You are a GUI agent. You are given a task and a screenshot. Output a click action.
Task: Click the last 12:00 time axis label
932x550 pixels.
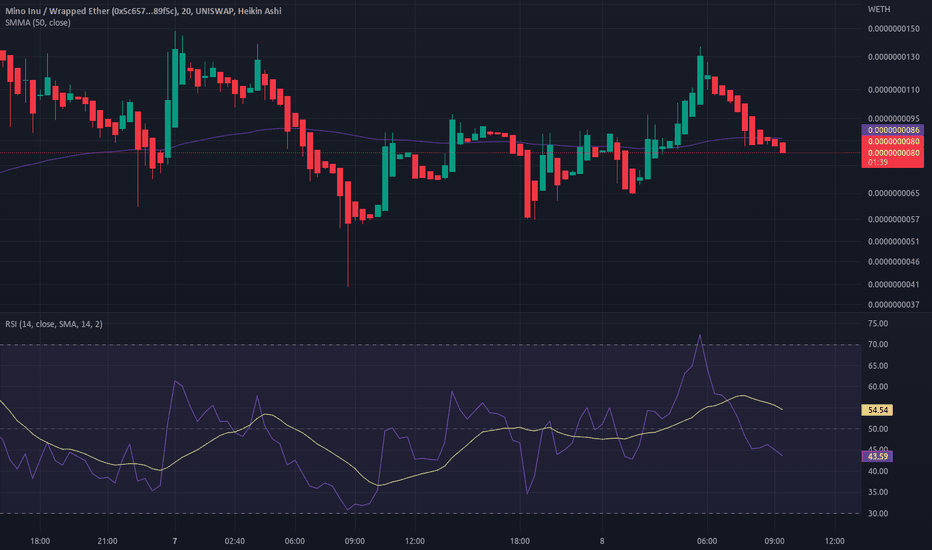(835, 541)
